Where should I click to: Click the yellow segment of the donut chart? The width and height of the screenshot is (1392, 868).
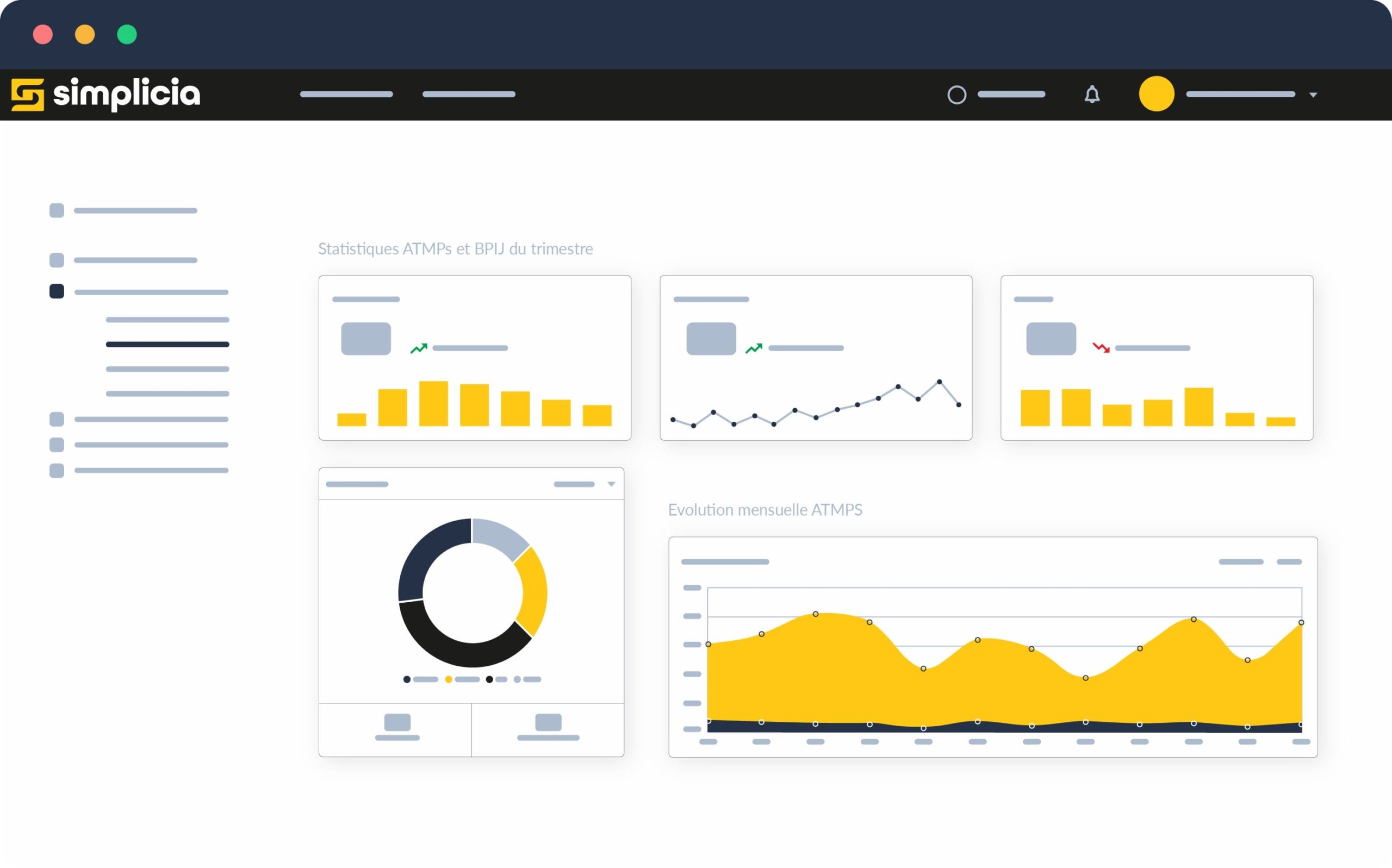pyautogui.click(x=535, y=591)
